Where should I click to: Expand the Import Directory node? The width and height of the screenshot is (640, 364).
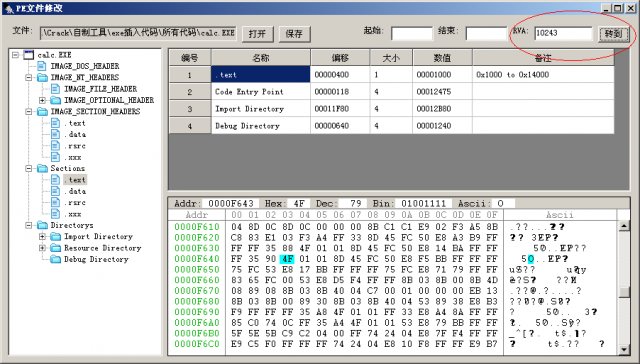42,237
